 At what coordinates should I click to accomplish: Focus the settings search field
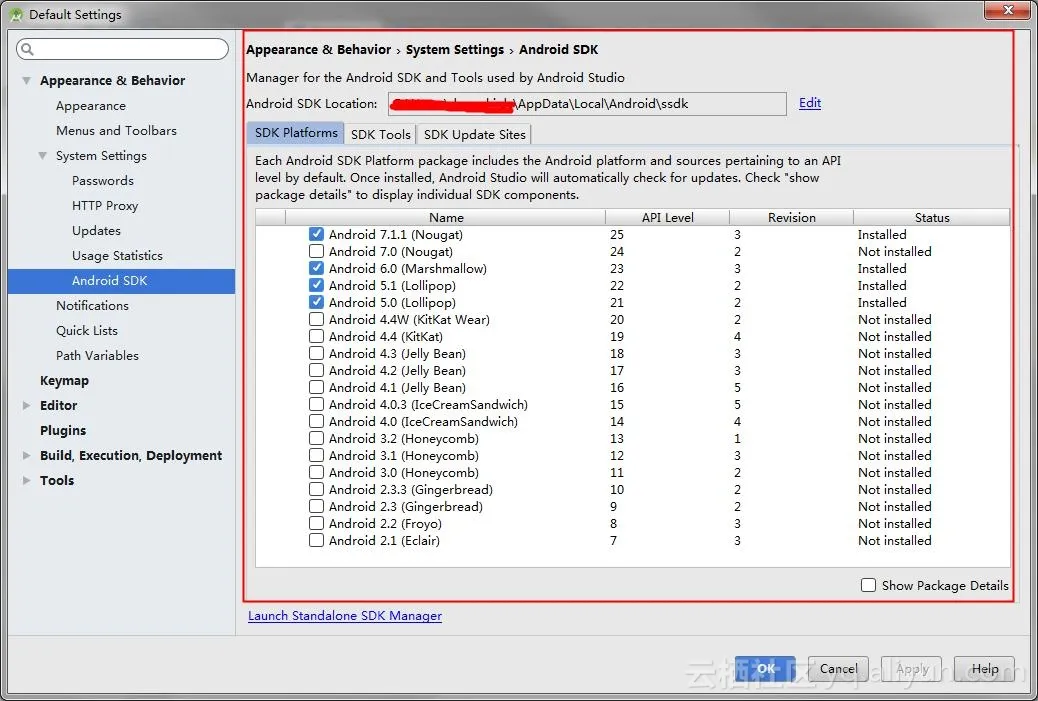[122, 49]
